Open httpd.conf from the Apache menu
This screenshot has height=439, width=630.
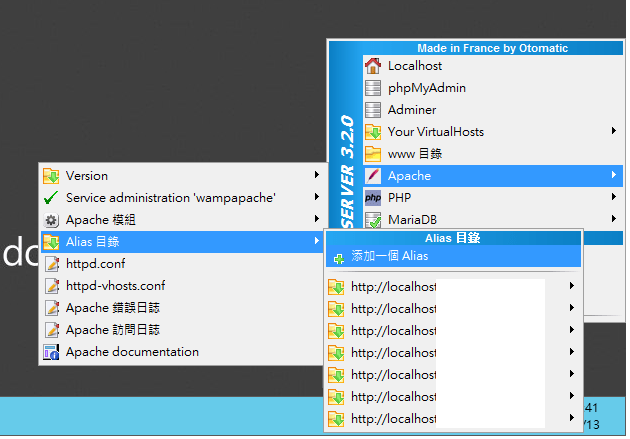coord(94,264)
